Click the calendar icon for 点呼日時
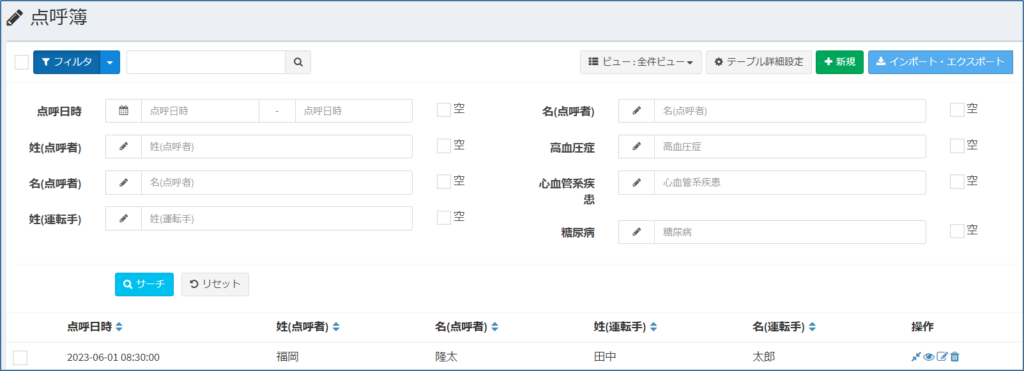1024x371 pixels. 123,111
